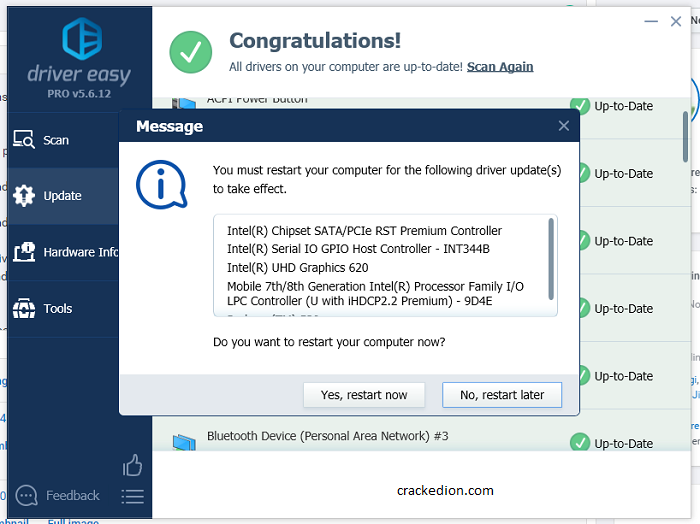Screen dimensions: 700x524
Task: Select the Update gear icon
Action: pyautogui.click(x=24, y=195)
